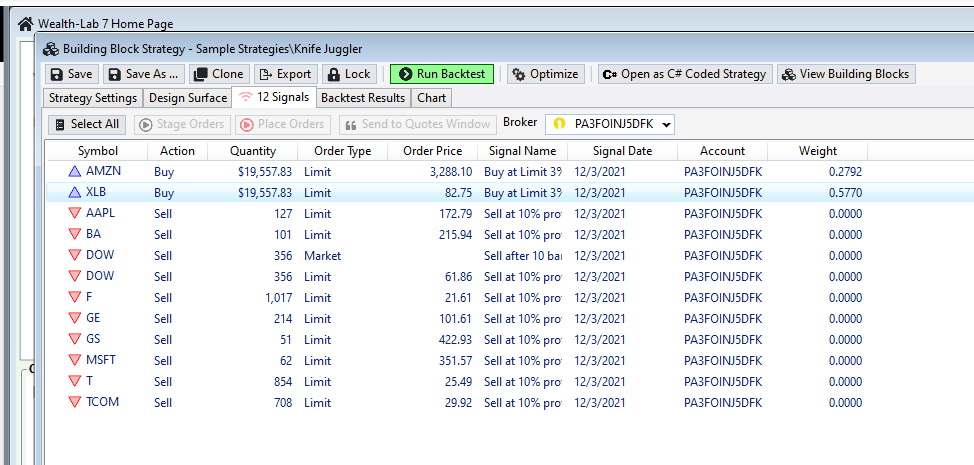Click Send to Quotes Window
Image resolution: width=974 pixels, height=465 pixels.
point(418,124)
